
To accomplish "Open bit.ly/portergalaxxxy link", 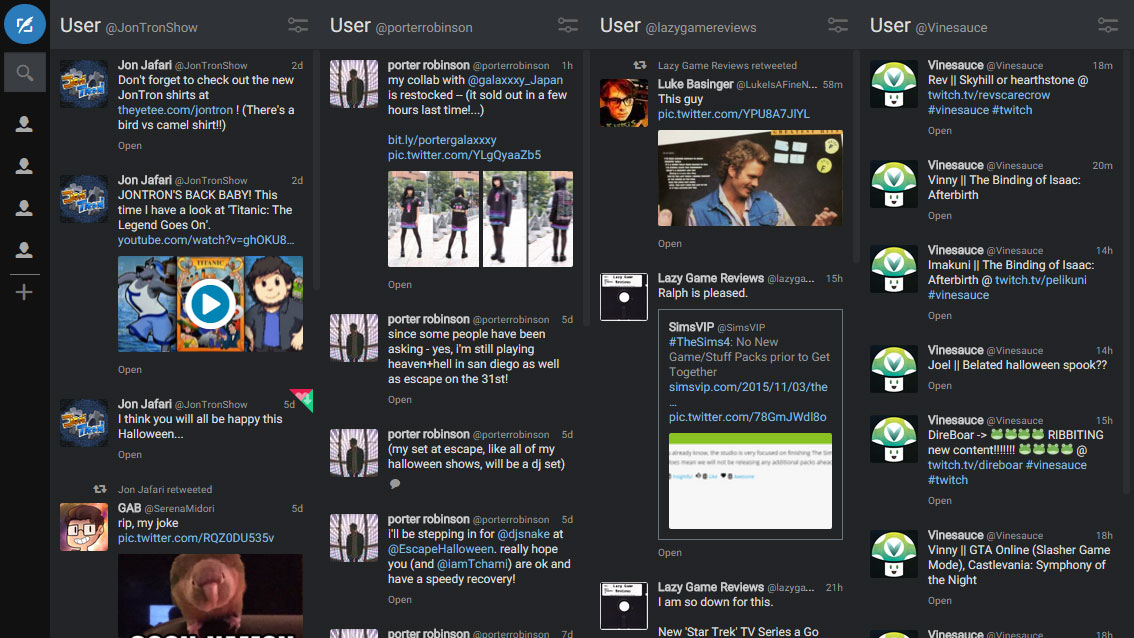I will coord(442,140).
